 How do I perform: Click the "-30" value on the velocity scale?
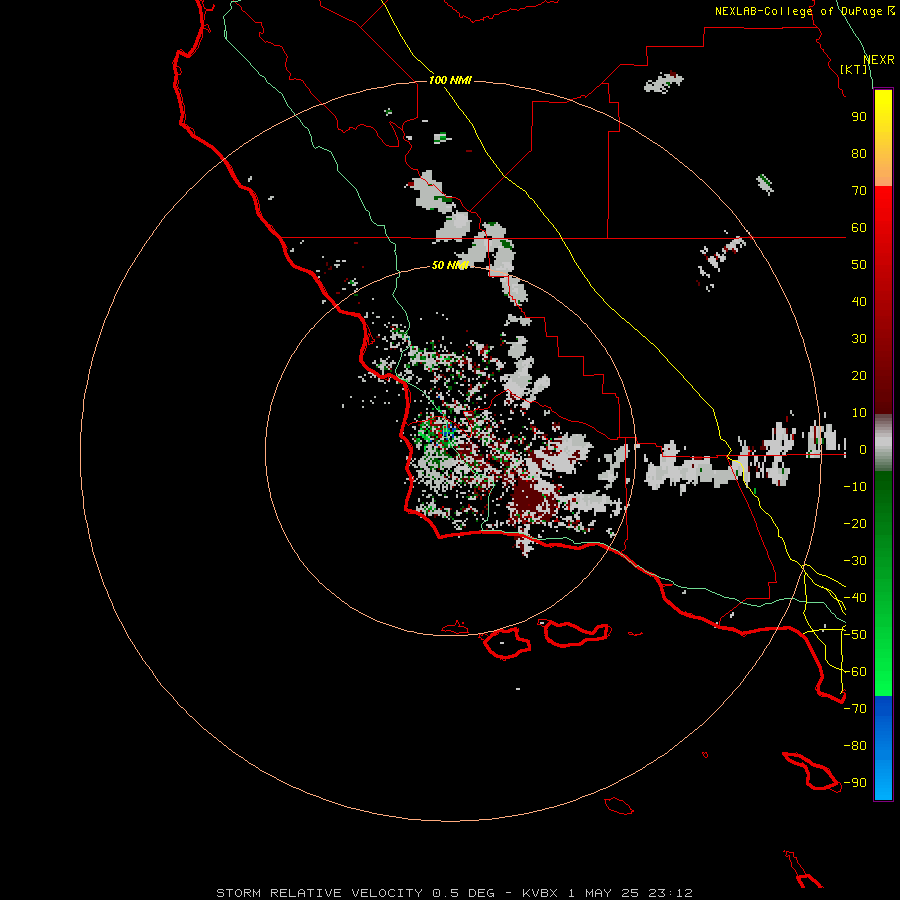pyautogui.click(x=855, y=561)
